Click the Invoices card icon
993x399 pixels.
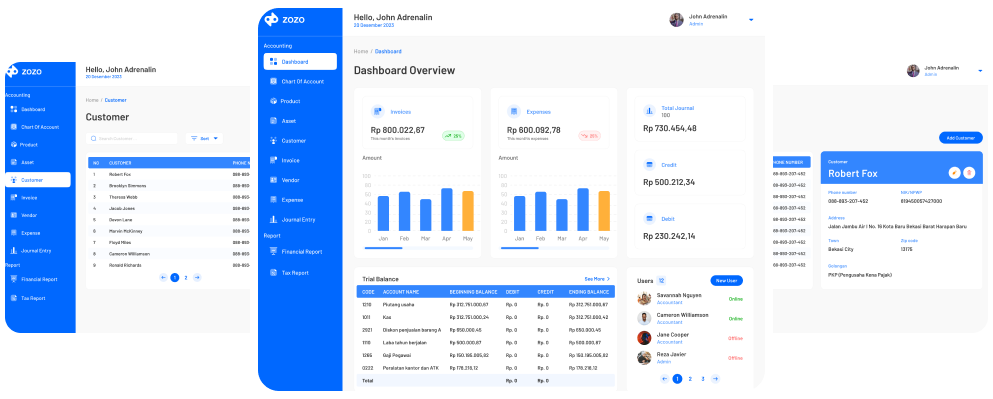click(378, 111)
